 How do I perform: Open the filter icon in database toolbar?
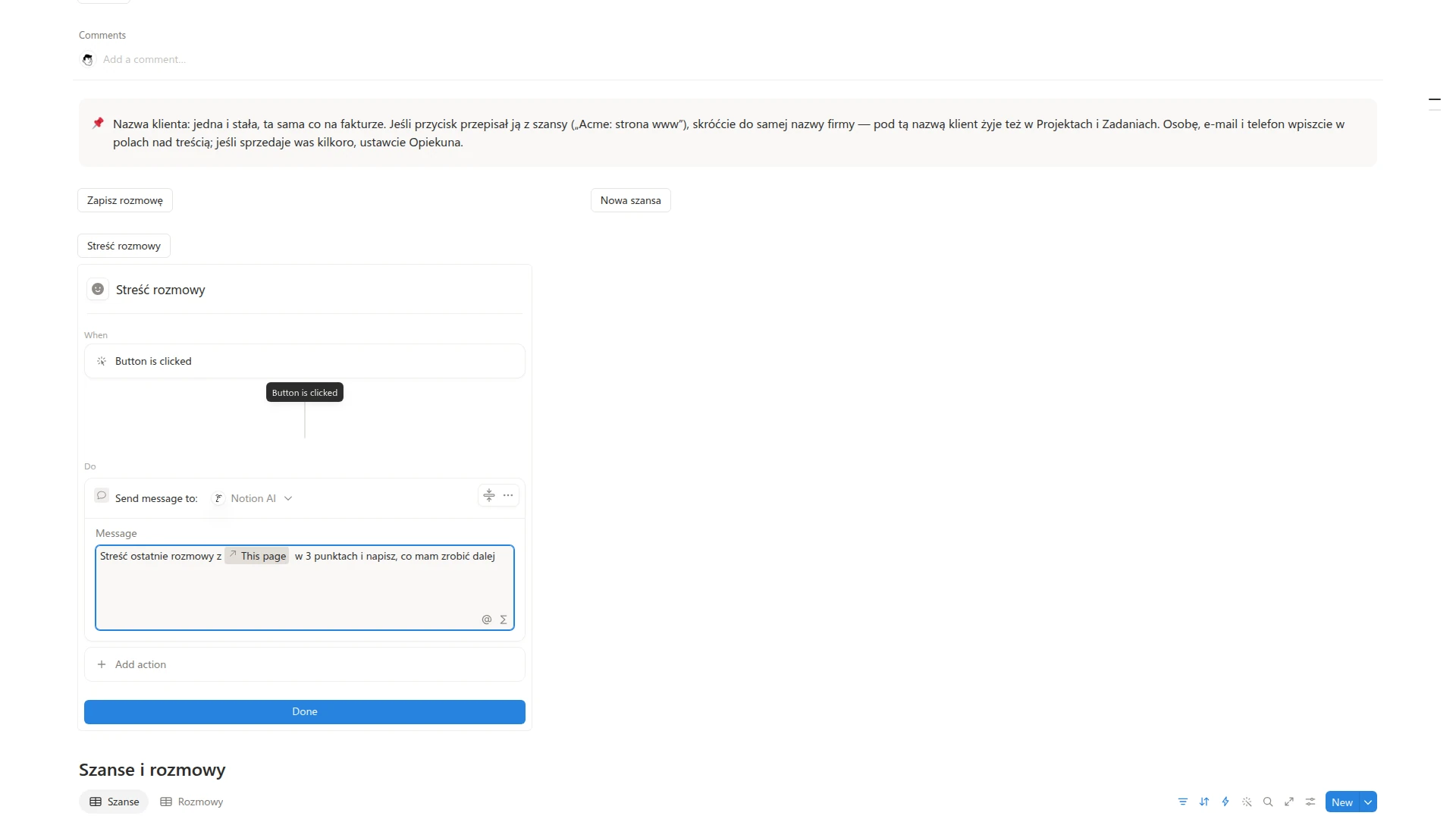1182,802
